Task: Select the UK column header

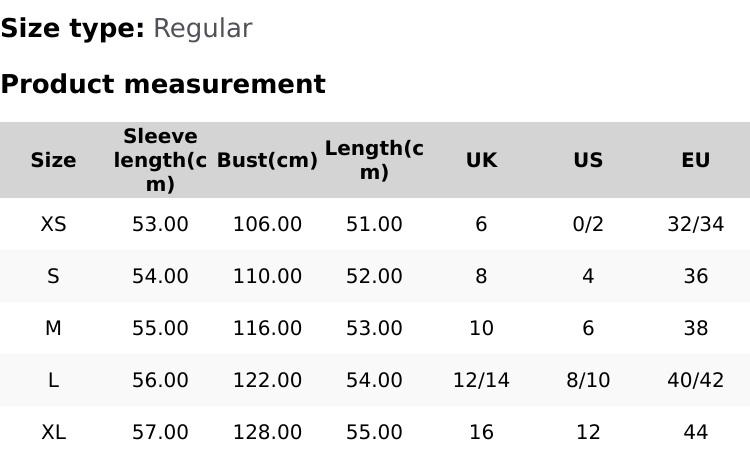Action: pos(481,160)
